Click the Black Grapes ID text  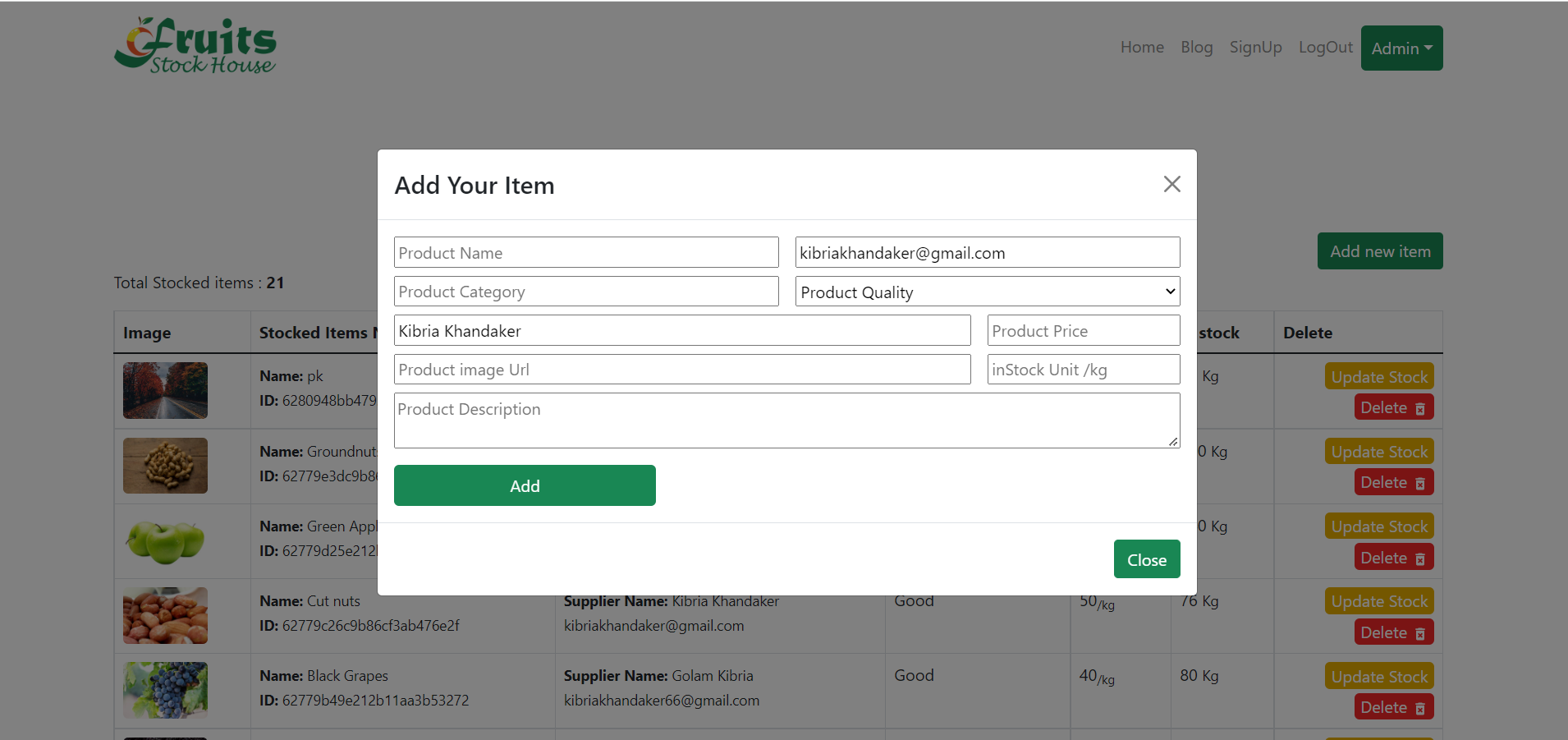(x=364, y=701)
